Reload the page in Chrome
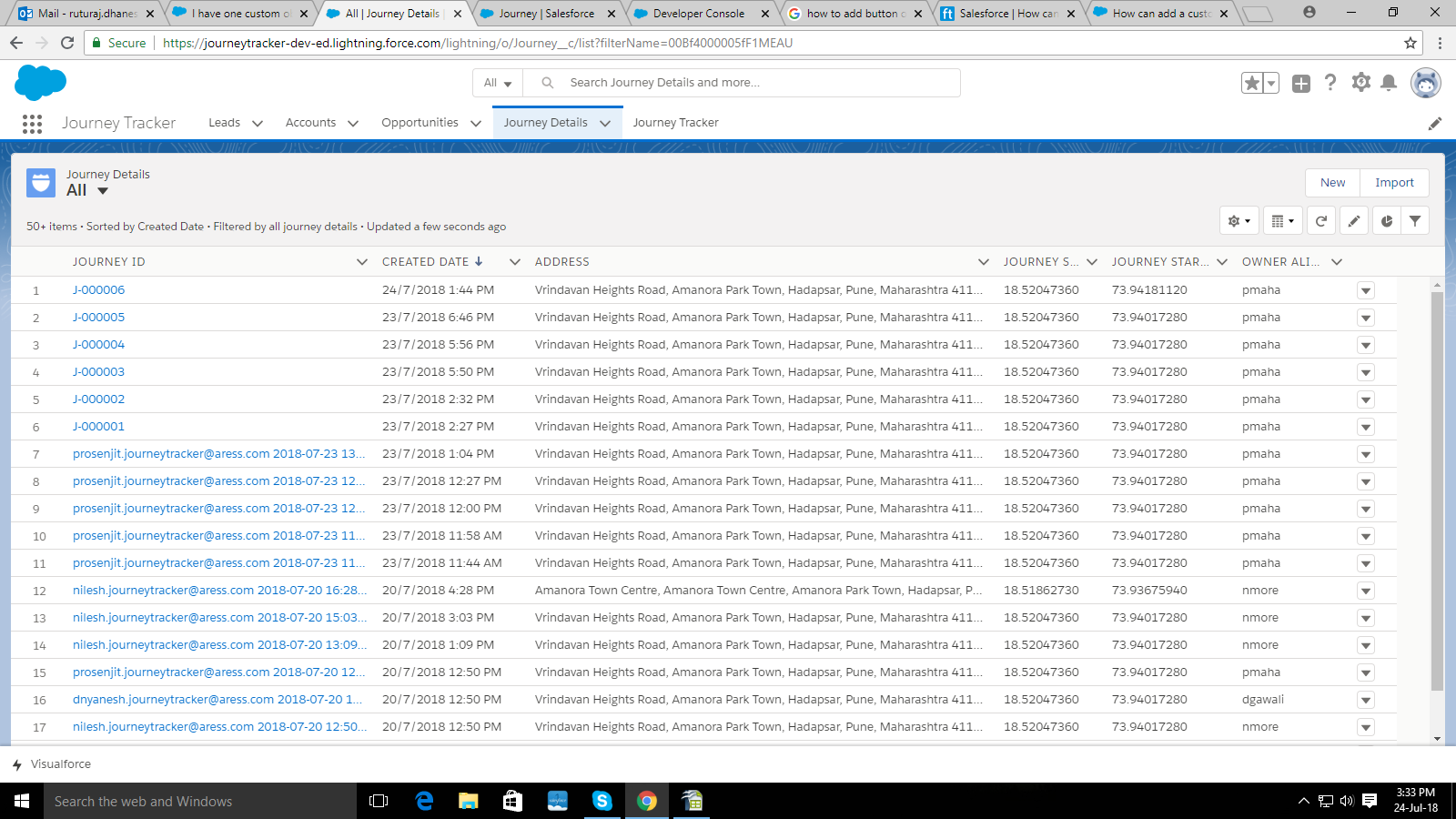The width and height of the screenshot is (1456, 819). [67, 43]
